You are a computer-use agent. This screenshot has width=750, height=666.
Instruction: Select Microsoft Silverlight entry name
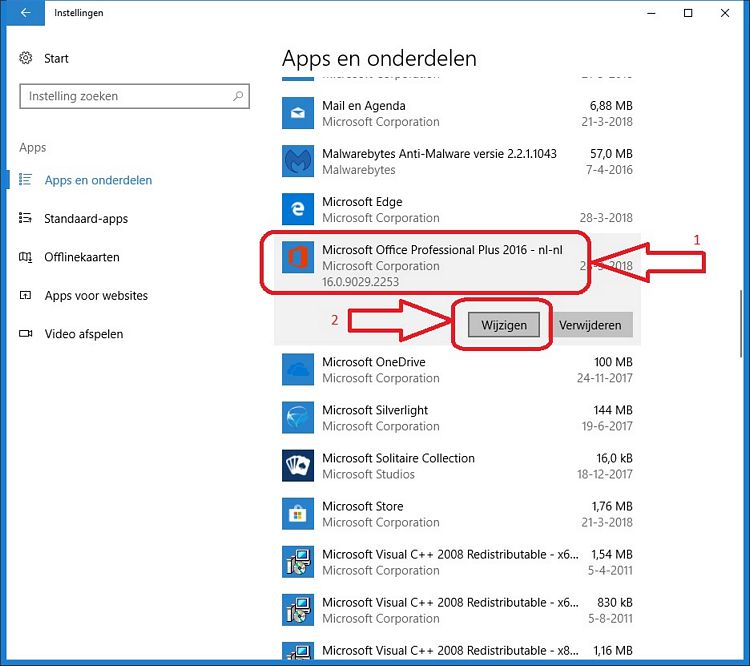pyautogui.click(x=375, y=410)
